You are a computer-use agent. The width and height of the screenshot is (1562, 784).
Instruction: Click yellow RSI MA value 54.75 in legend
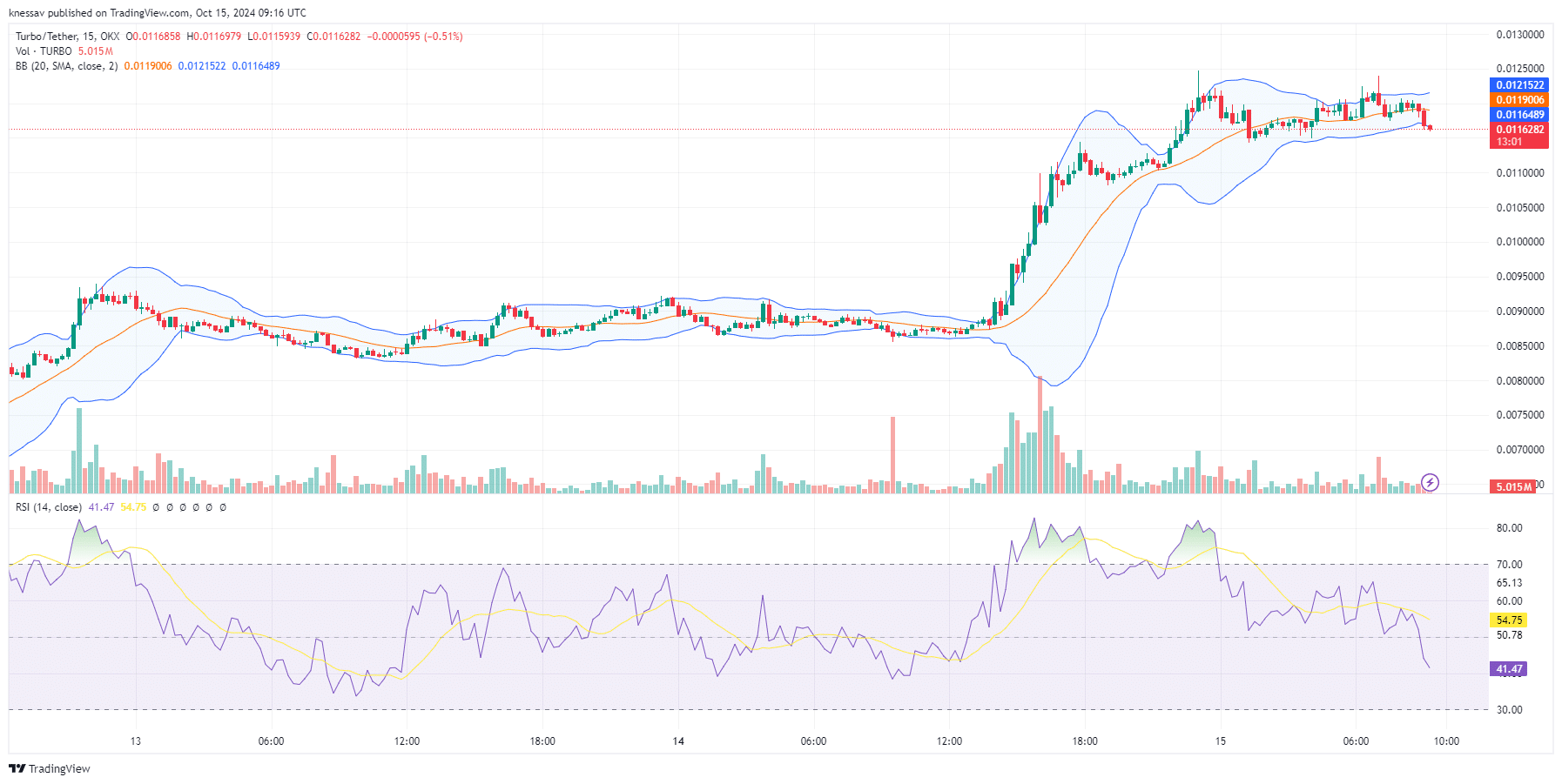tap(133, 507)
